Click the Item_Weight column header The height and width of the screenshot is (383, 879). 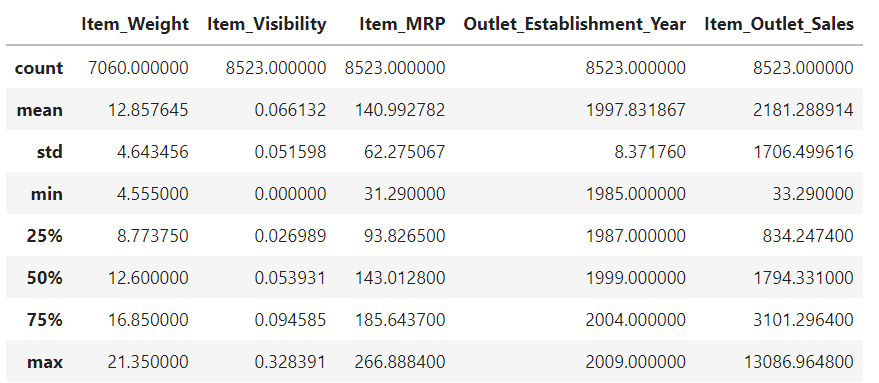point(135,24)
